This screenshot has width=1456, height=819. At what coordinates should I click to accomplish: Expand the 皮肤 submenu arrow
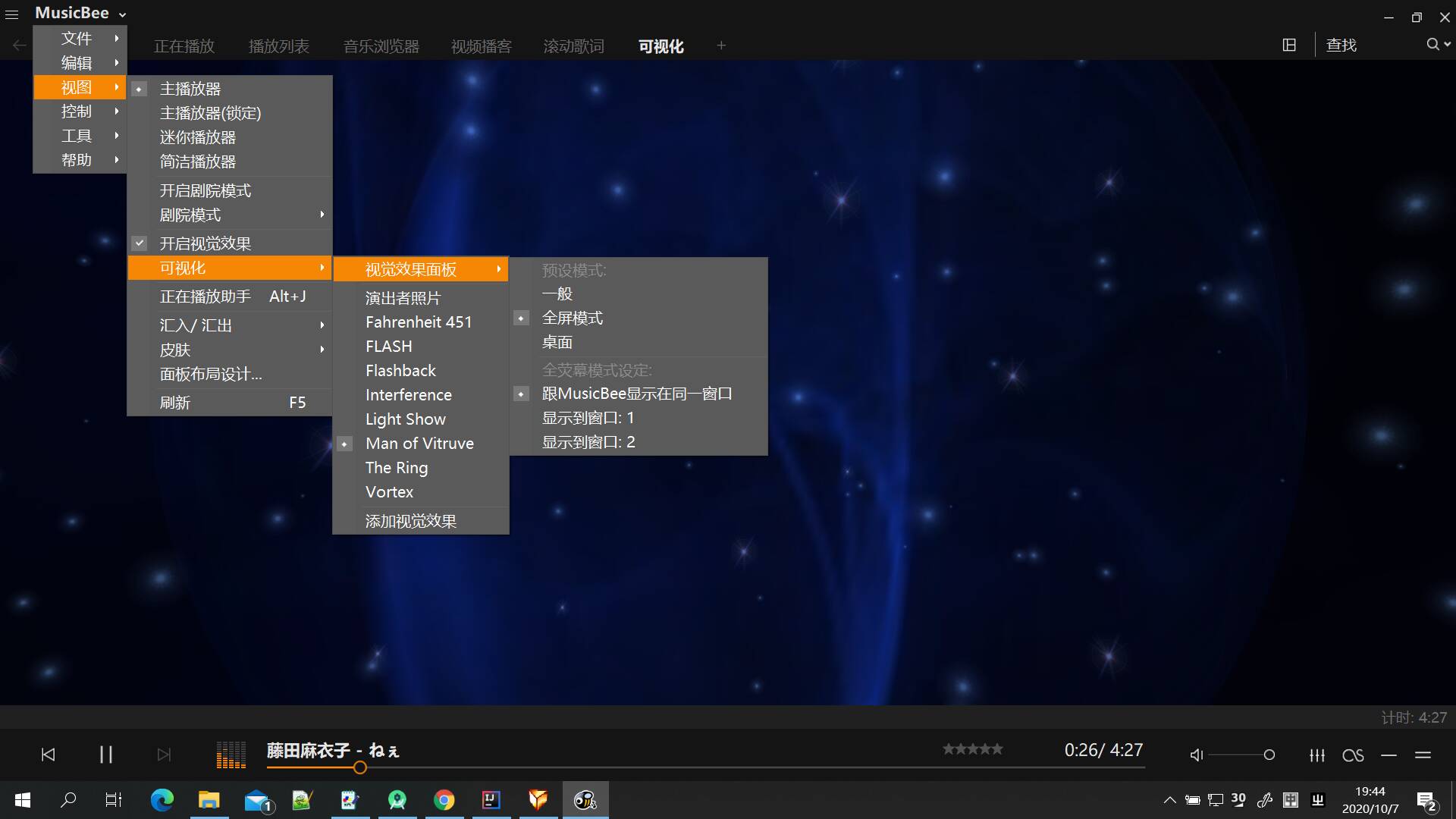[x=322, y=350]
